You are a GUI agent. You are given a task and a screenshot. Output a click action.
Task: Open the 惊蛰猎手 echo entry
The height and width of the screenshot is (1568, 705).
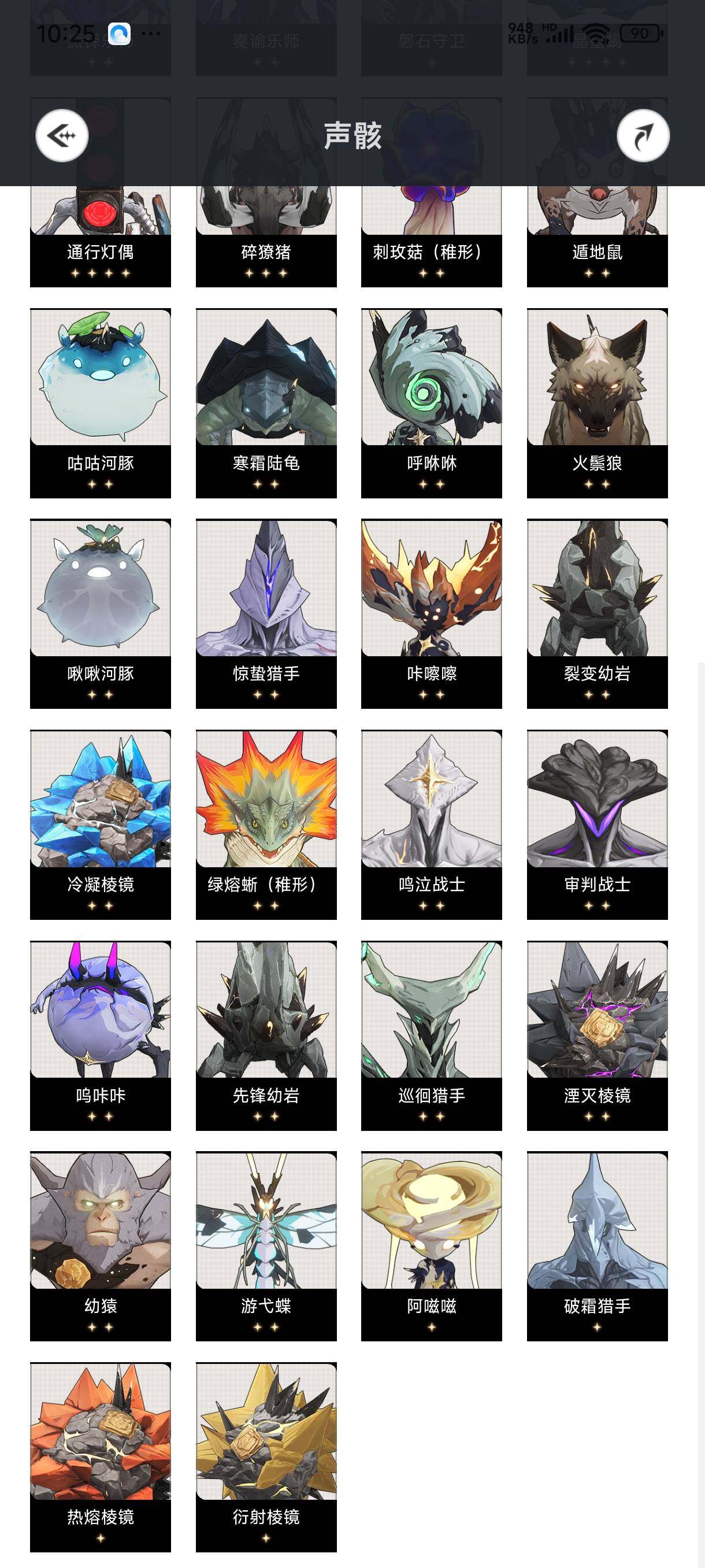pyautogui.click(x=266, y=613)
